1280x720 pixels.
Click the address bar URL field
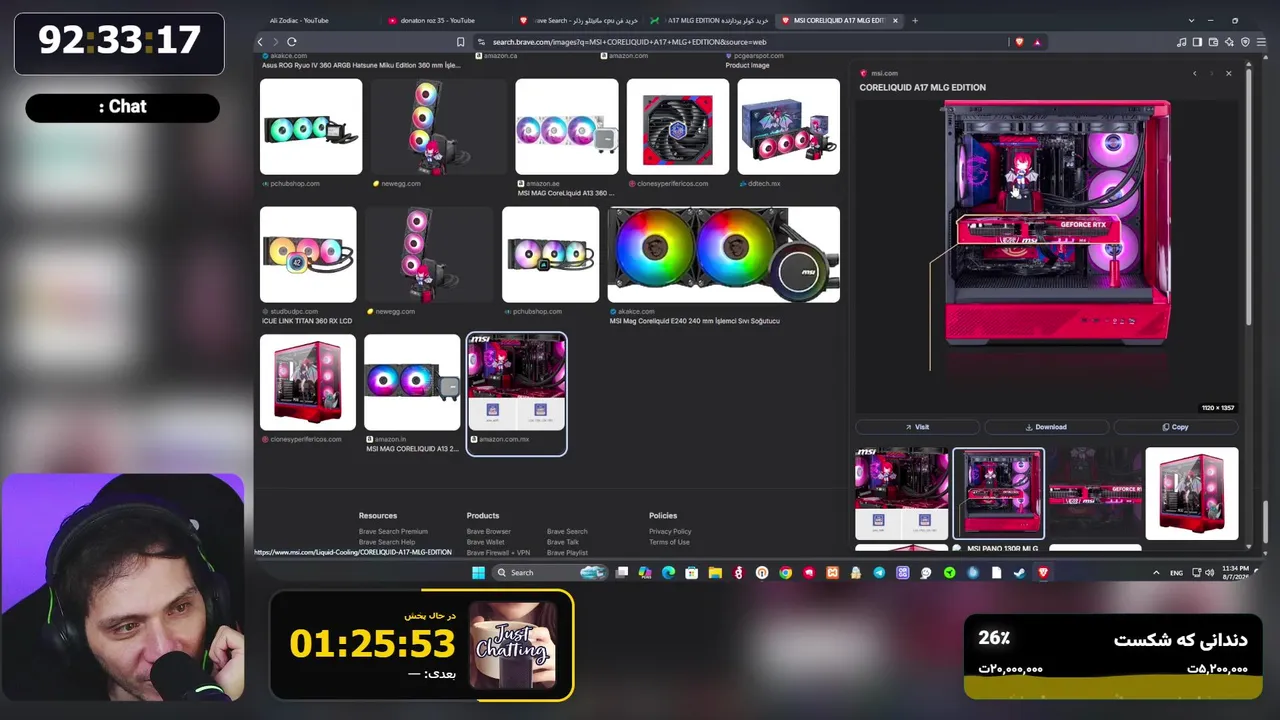tap(740, 42)
